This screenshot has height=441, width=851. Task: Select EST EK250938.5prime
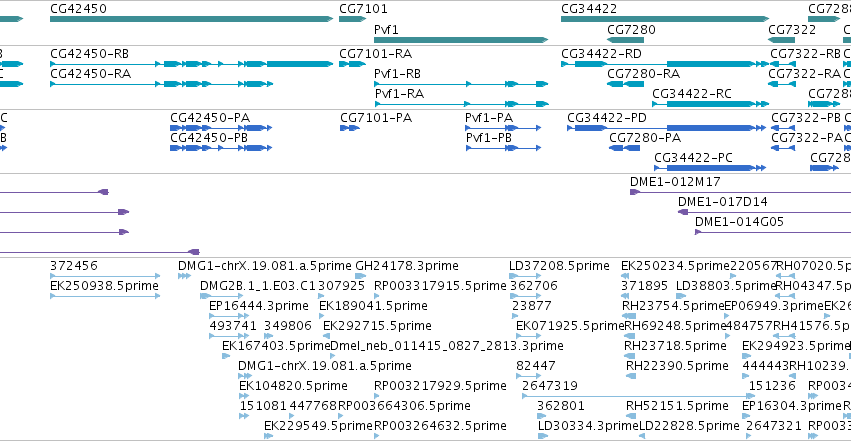pyautogui.click(x=104, y=286)
